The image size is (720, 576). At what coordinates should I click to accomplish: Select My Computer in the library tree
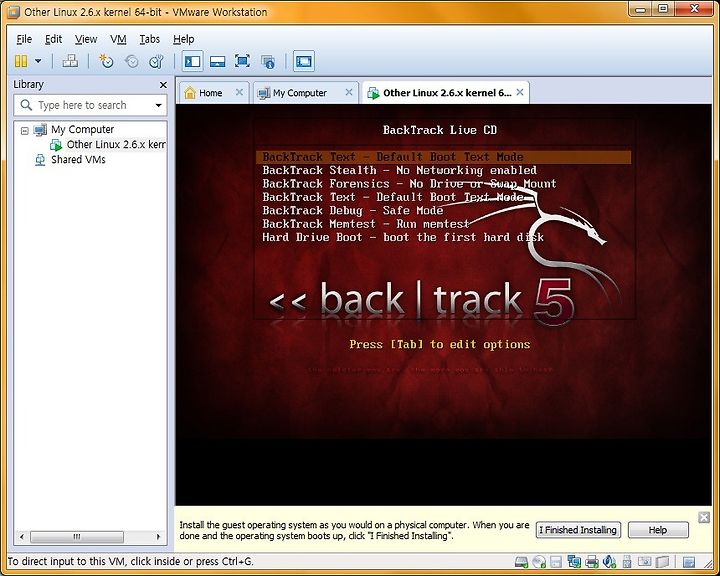pos(83,130)
